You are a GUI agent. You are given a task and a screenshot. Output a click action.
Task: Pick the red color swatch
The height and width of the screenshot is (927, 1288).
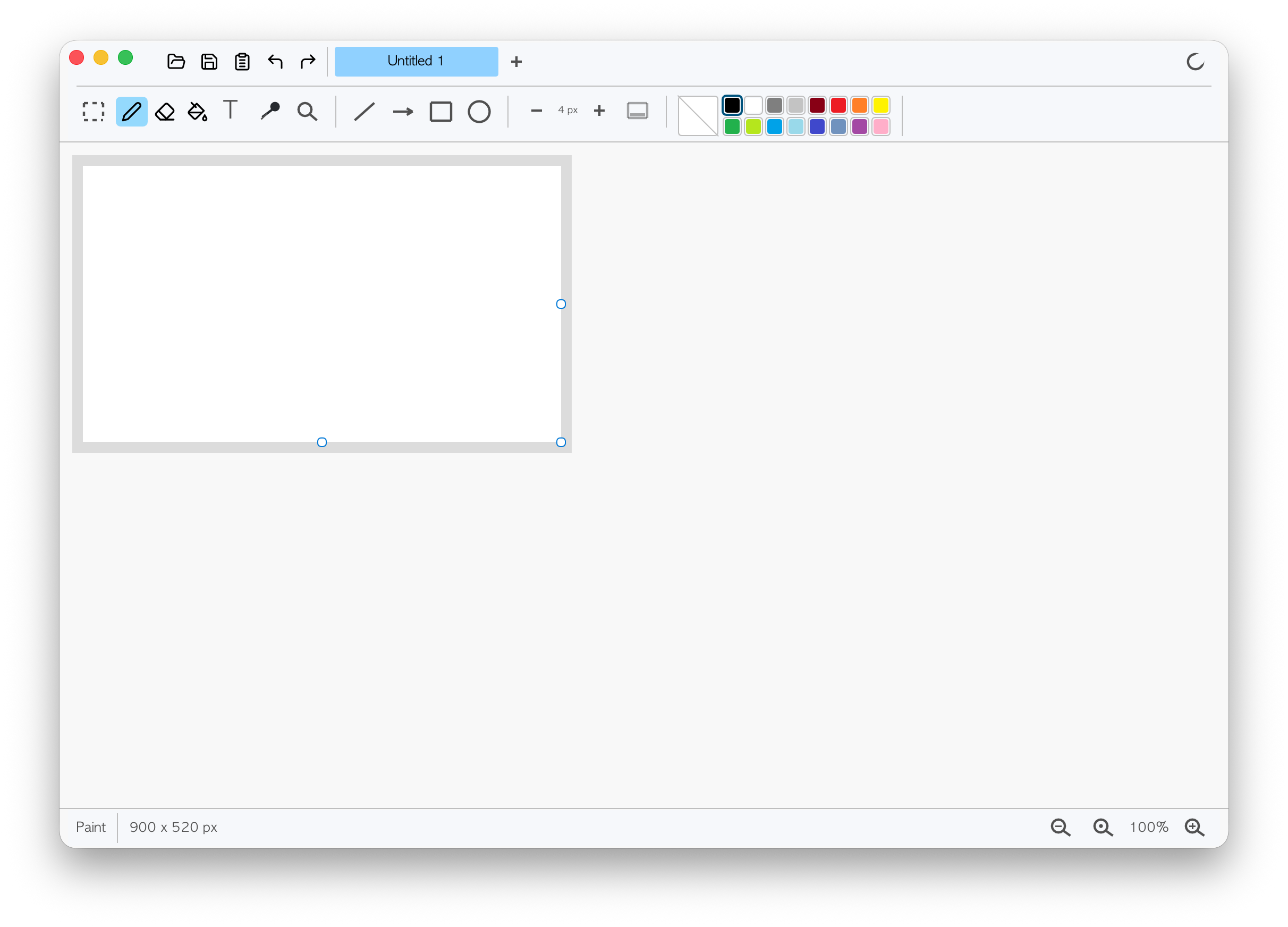pos(838,105)
